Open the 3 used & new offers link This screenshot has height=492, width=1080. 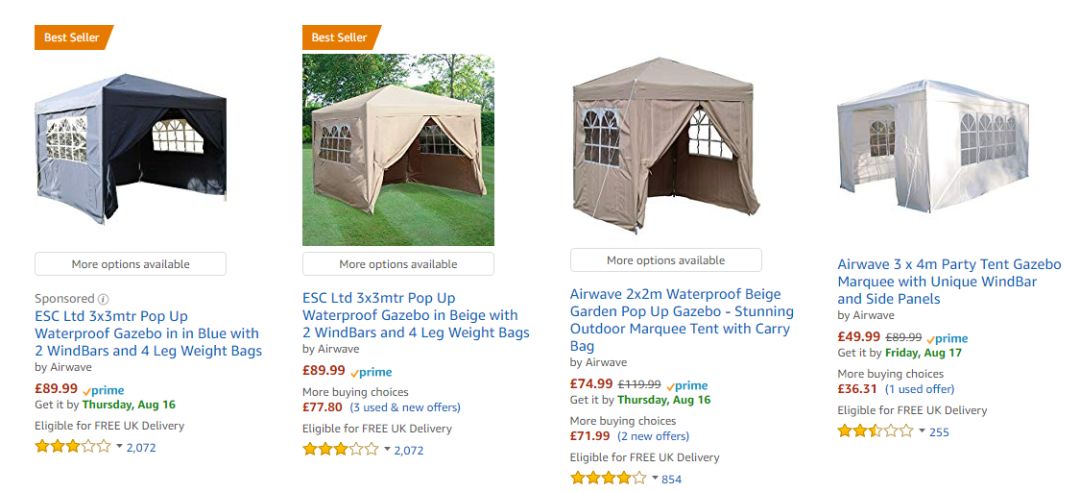click(405, 408)
